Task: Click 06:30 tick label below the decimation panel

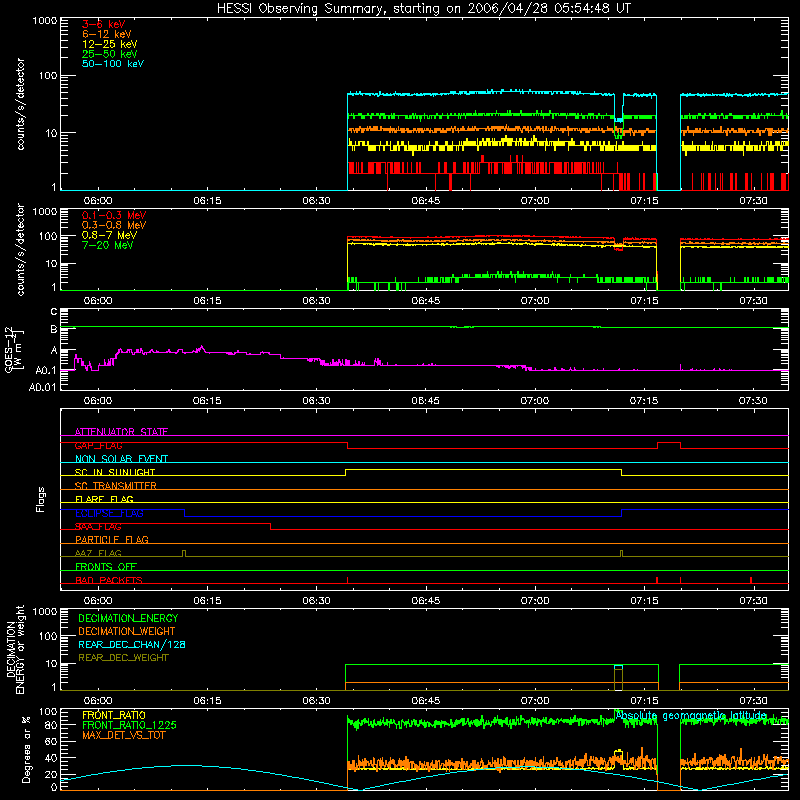Action: point(316,701)
